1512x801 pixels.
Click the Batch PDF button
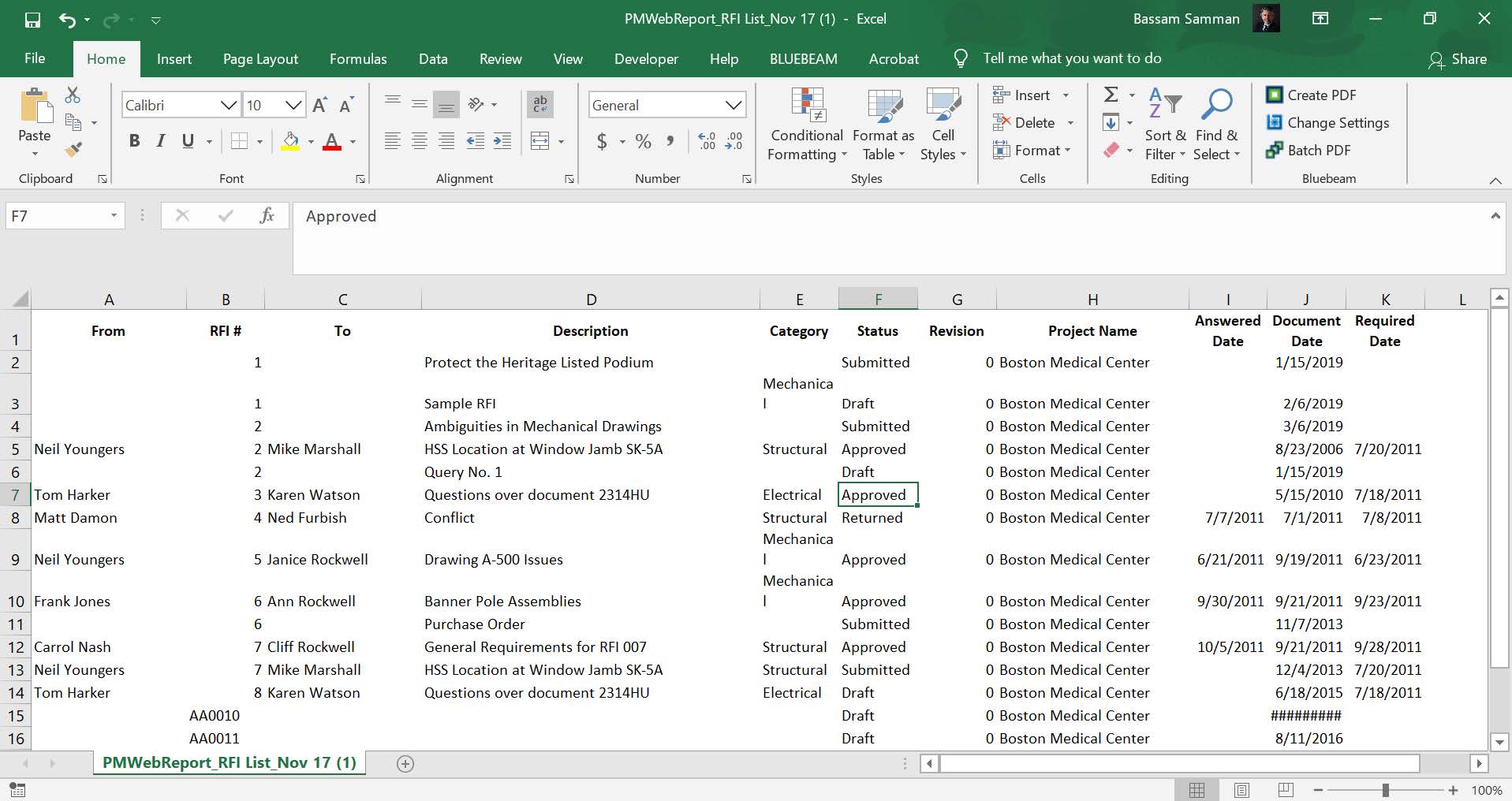coord(1309,150)
